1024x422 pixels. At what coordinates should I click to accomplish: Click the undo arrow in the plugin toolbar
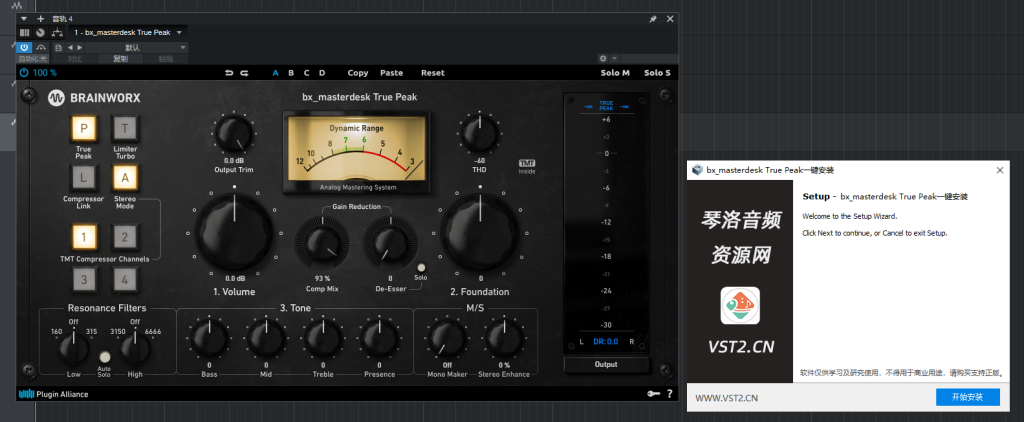[x=229, y=73]
